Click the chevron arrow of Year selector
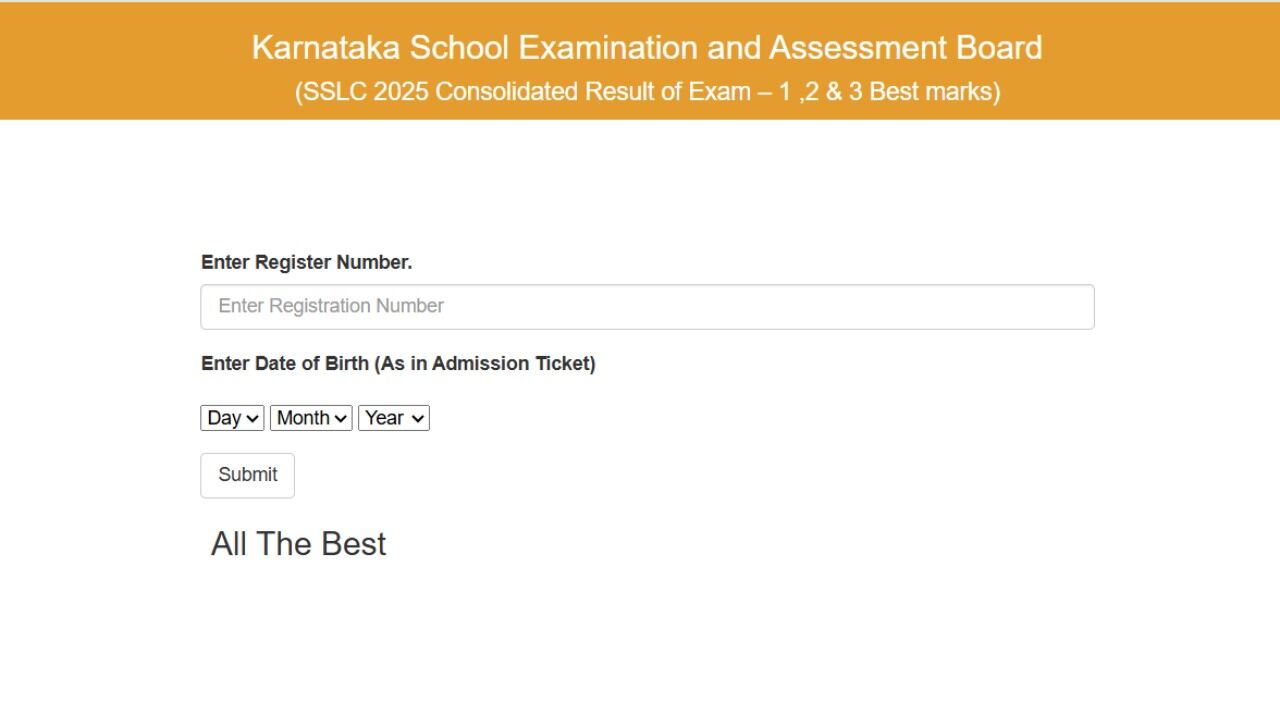Screen dimensions: 1280x720 (417, 419)
